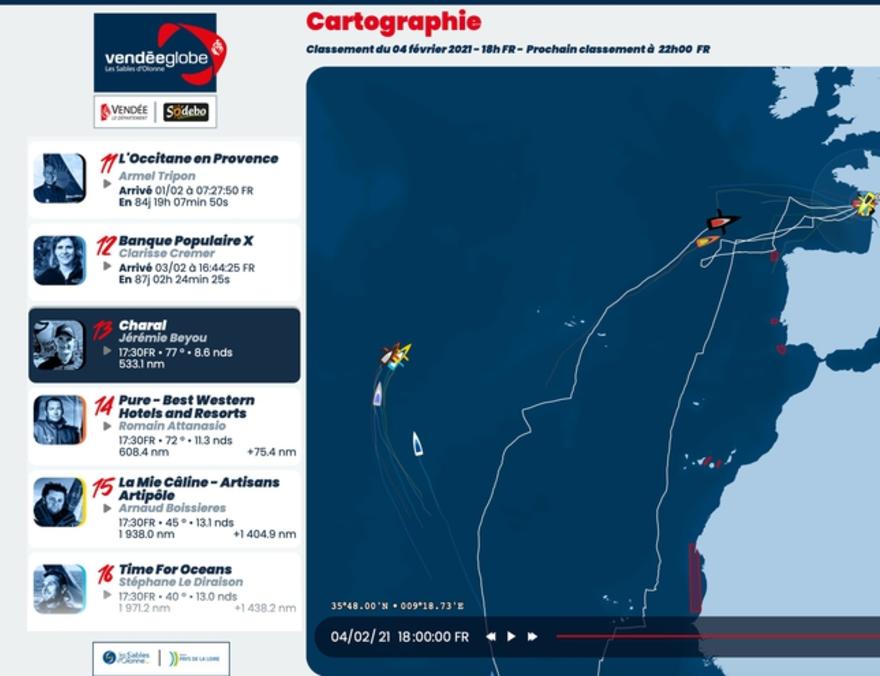Select Romain Attanasio skipper photo

coord(59,420)
